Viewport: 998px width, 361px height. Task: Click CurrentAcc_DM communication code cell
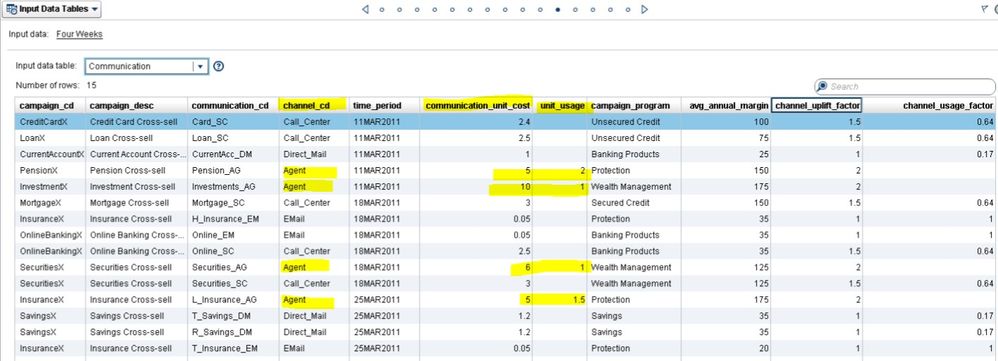point(233,154)
